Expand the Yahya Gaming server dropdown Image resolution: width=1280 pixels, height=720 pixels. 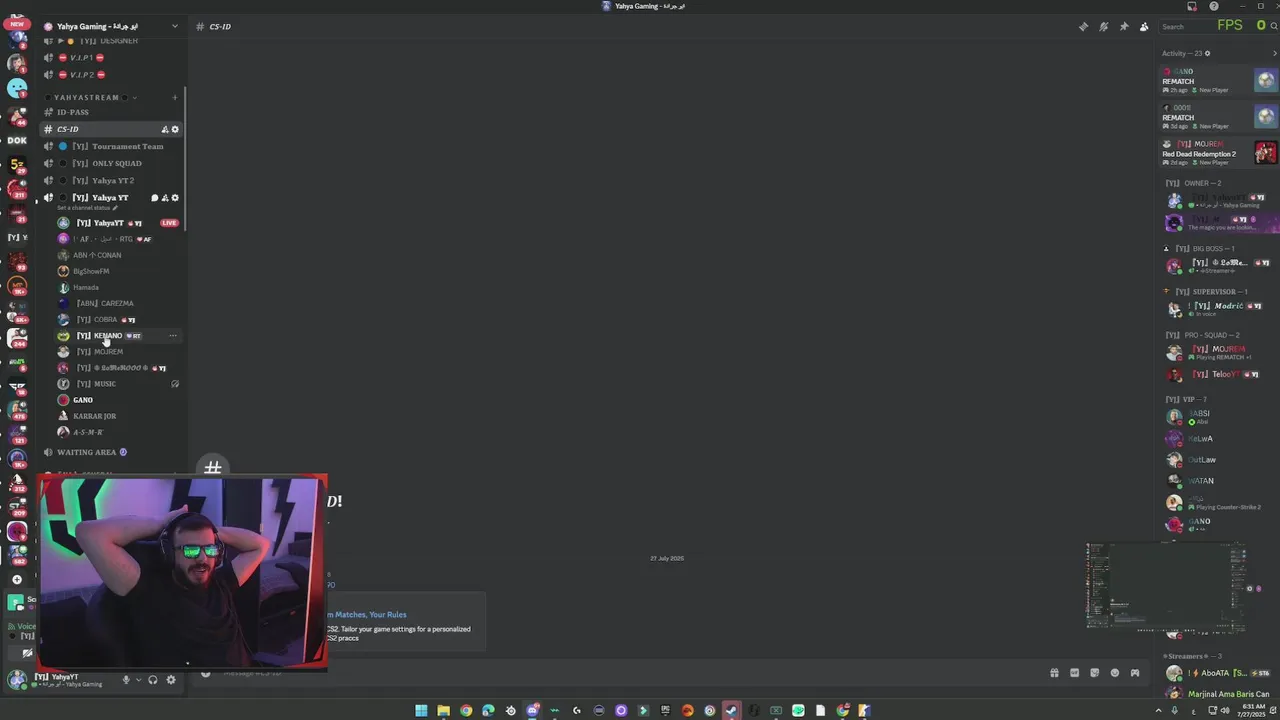pos(174,26)
